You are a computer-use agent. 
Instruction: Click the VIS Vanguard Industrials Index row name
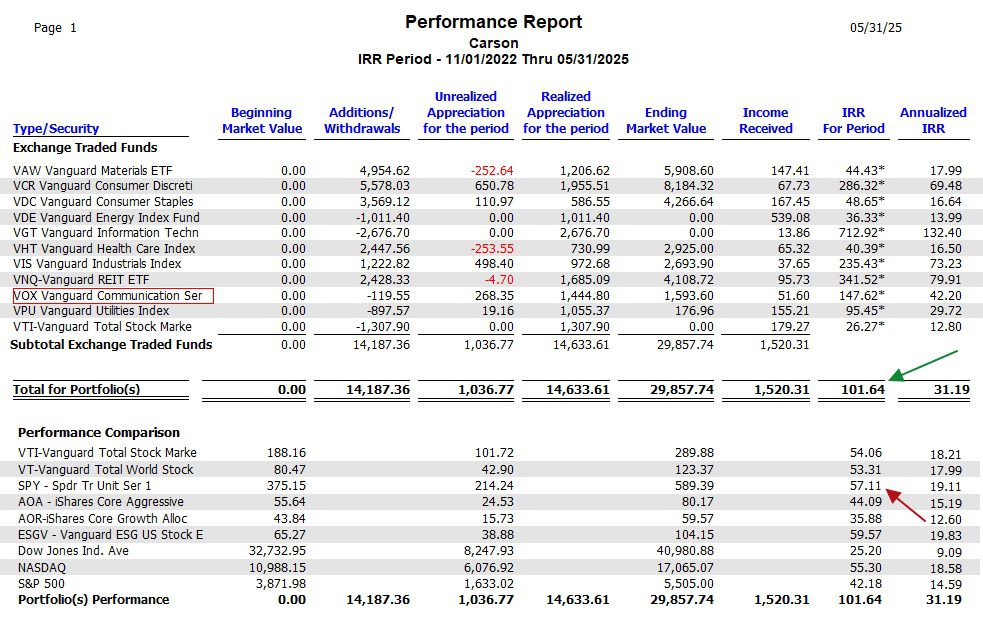click(x=97, y=264)
